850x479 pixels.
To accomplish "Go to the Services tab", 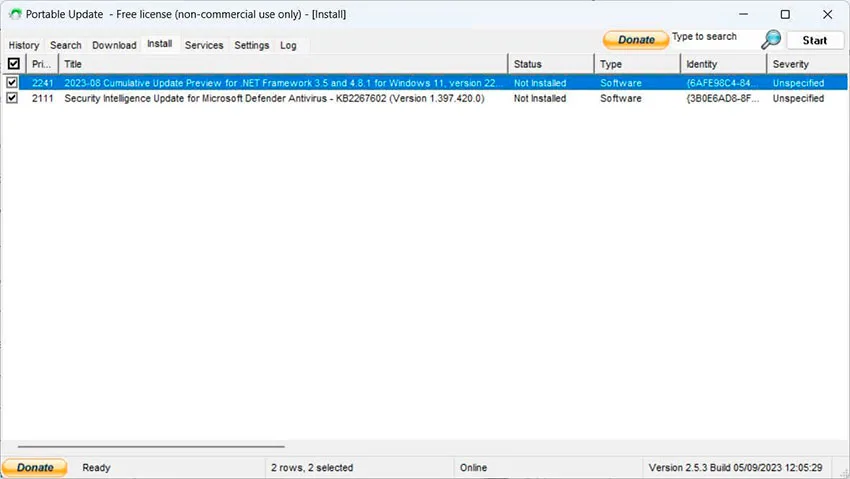I will coord(204,46).
